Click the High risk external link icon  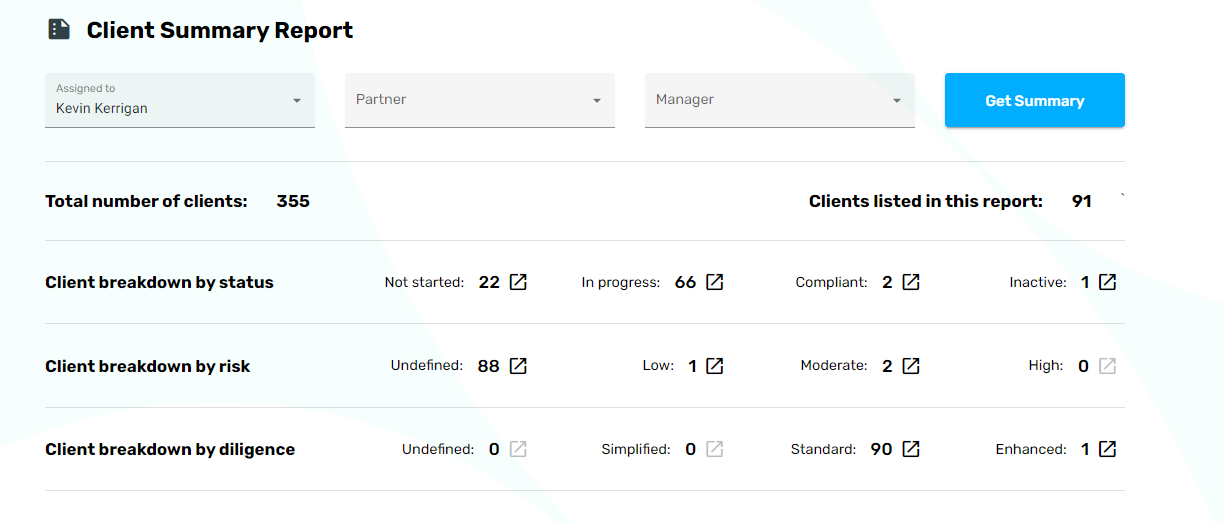[x=1107, y=366]
